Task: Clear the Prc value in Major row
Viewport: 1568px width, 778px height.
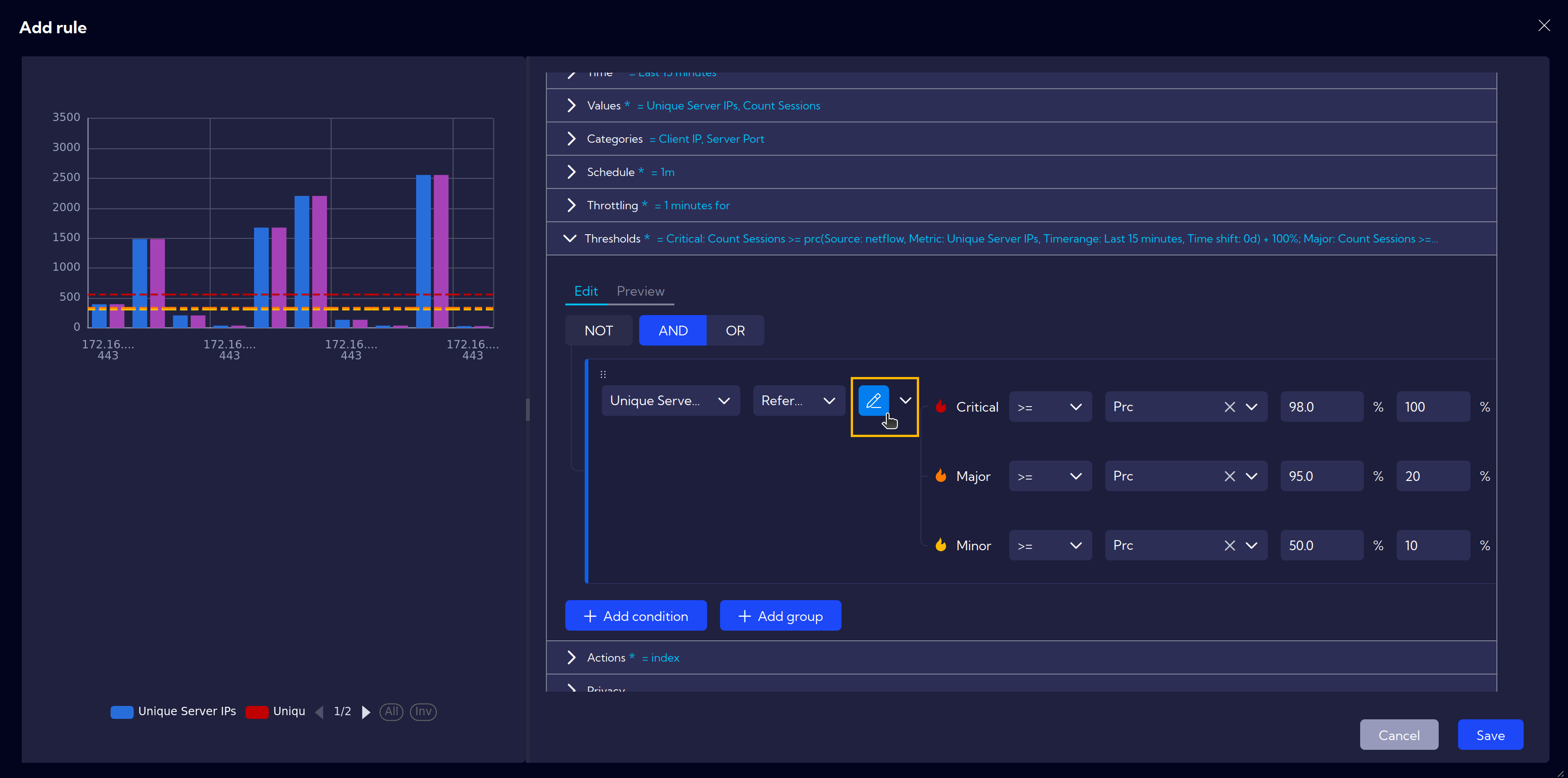Action: [1229, 476]
